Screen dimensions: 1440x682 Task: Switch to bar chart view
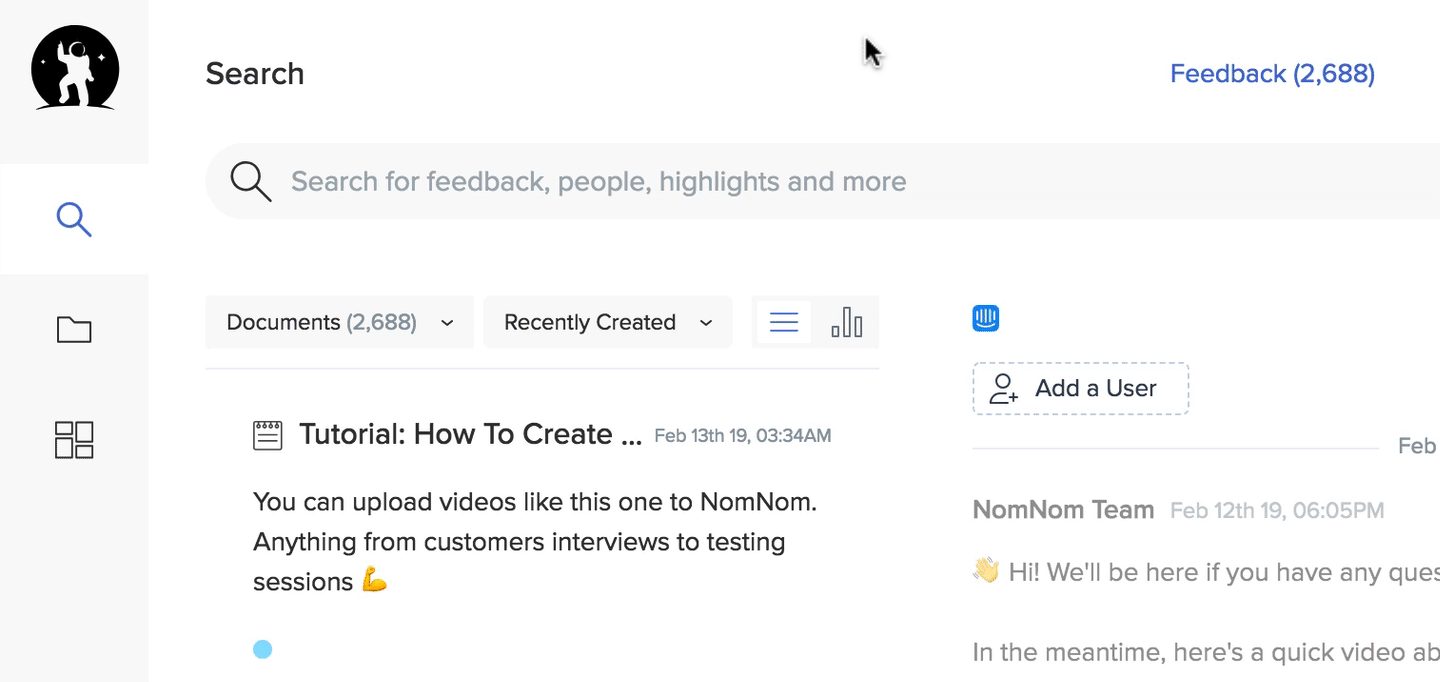click(x=847, y=322)
